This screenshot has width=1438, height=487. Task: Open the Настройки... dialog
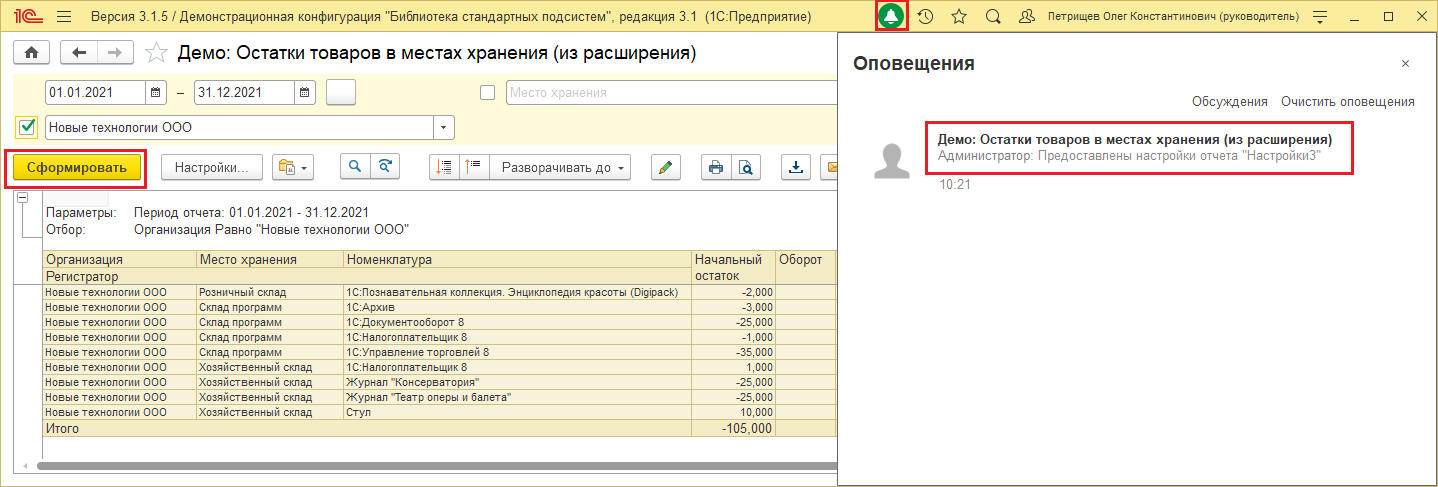click(212, 168)
